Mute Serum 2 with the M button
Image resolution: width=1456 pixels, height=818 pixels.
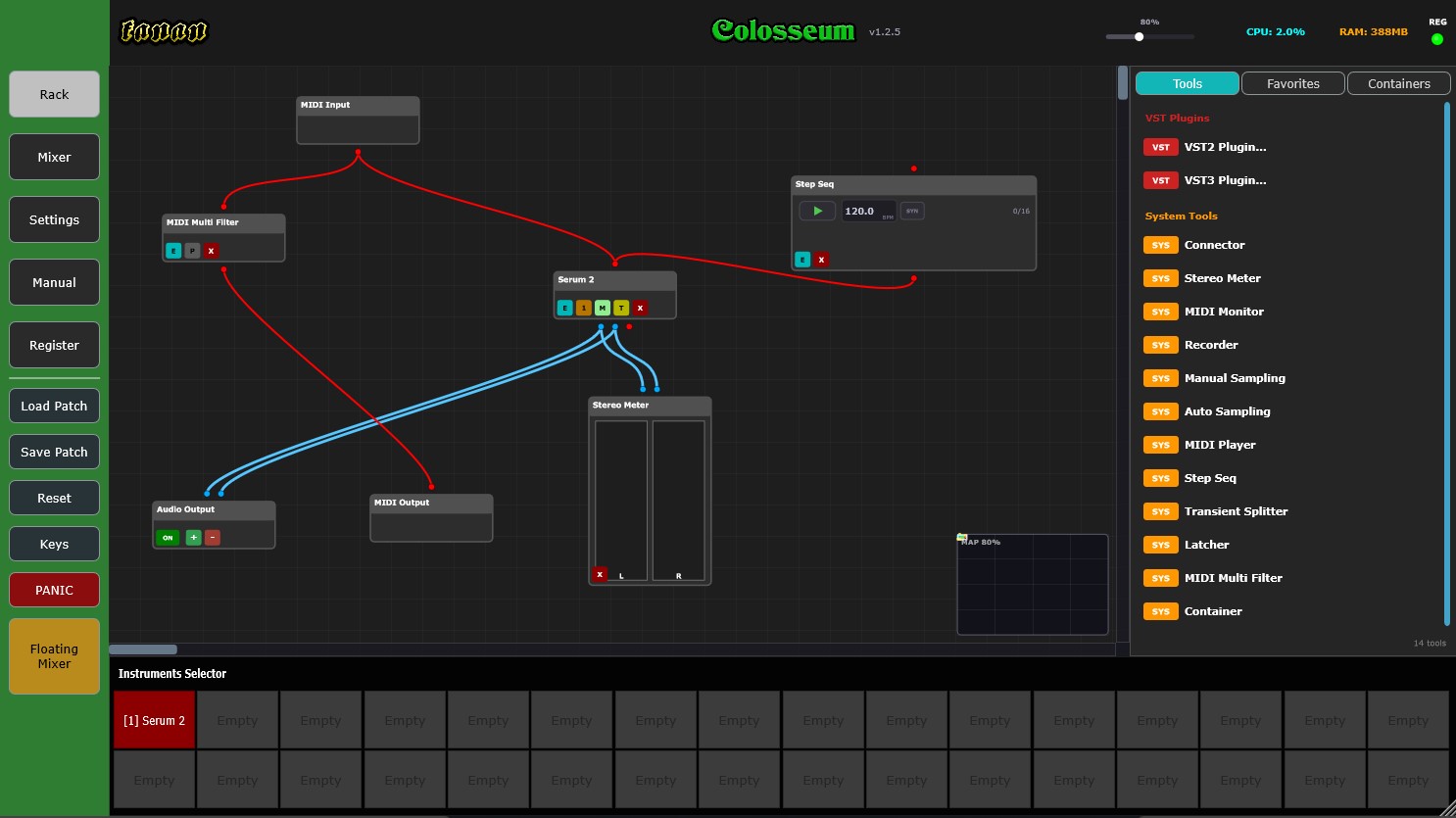point(603,308)
